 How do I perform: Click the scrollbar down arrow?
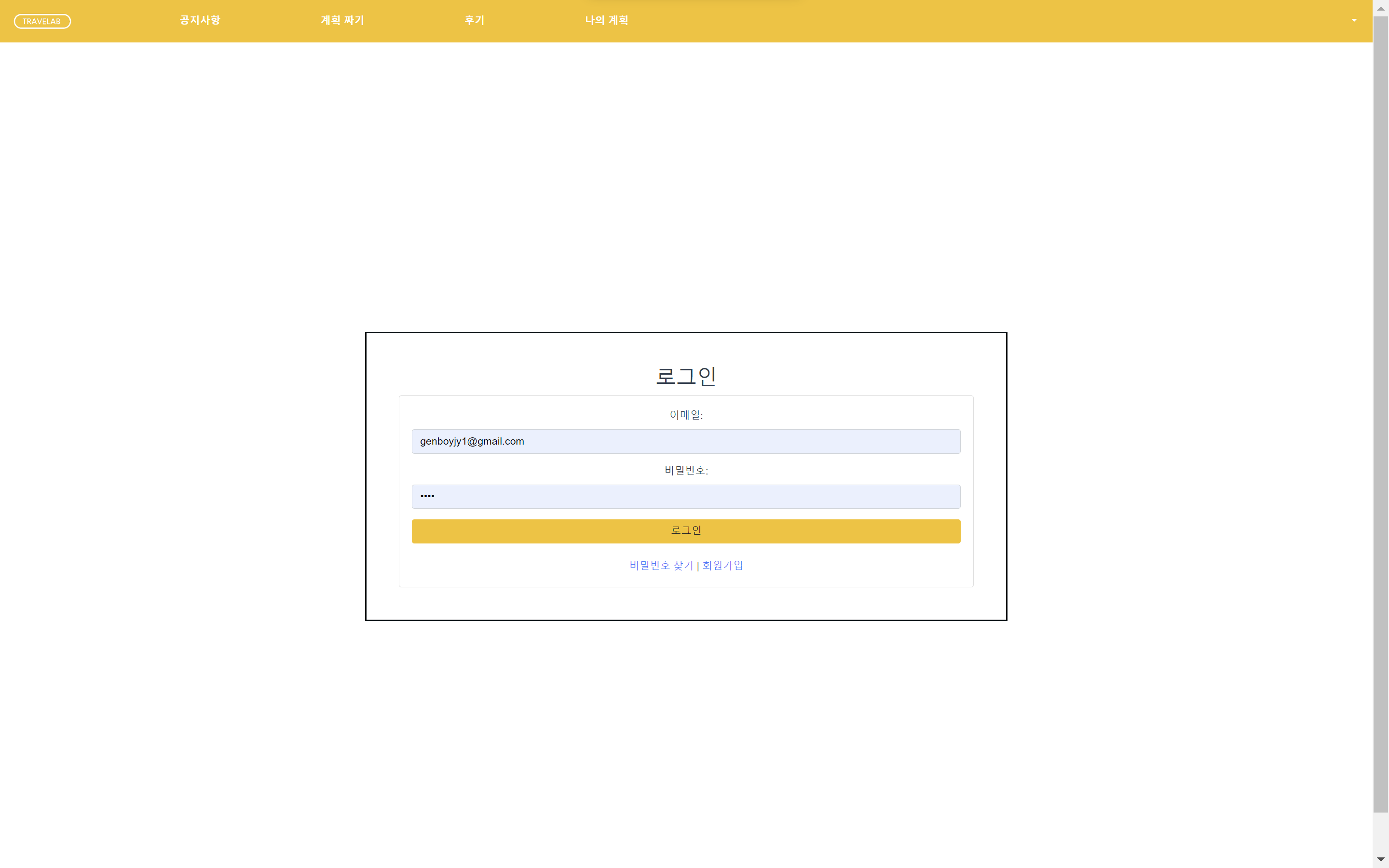point(1380,859)
